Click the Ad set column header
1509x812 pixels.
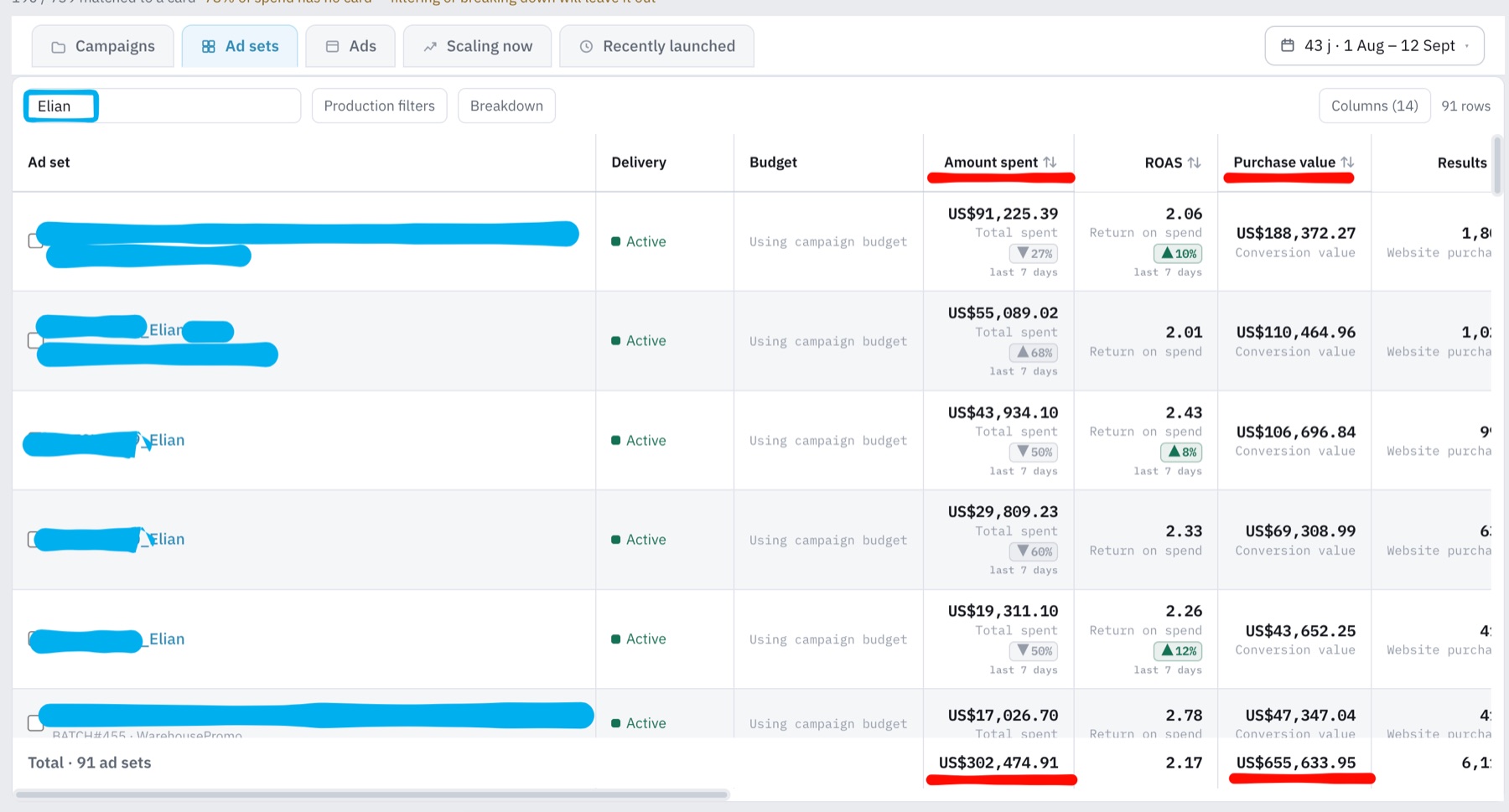click(49, 163)
